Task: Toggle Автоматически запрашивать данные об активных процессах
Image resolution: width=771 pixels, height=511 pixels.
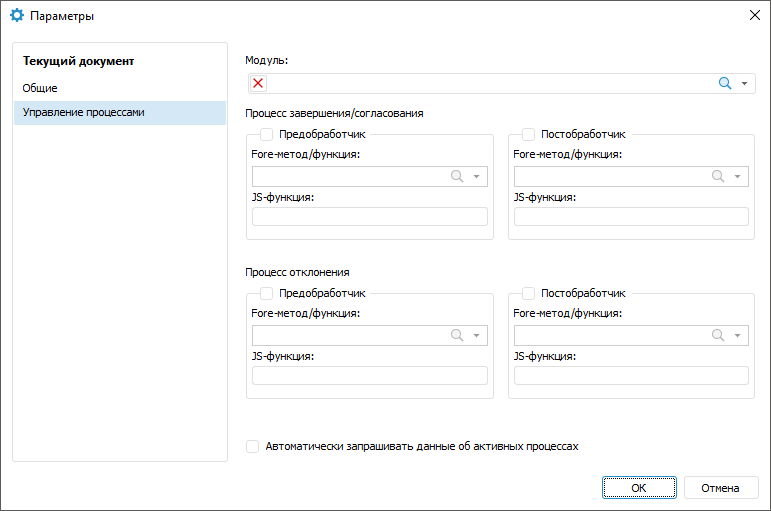Action: pyautogui.click(x=253, y=447)
